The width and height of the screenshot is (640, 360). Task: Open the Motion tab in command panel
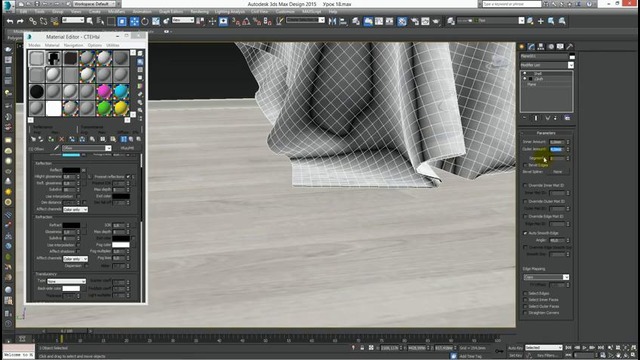551,47
